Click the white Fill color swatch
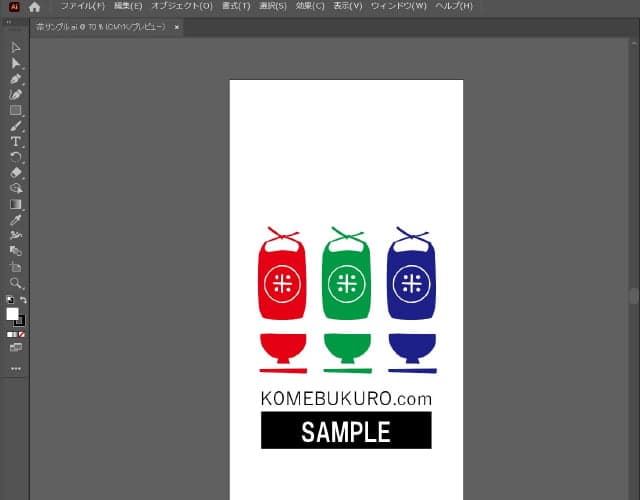The width and height of the screenshot is (640, 500). pyautogui.click(x=12, y=314)
